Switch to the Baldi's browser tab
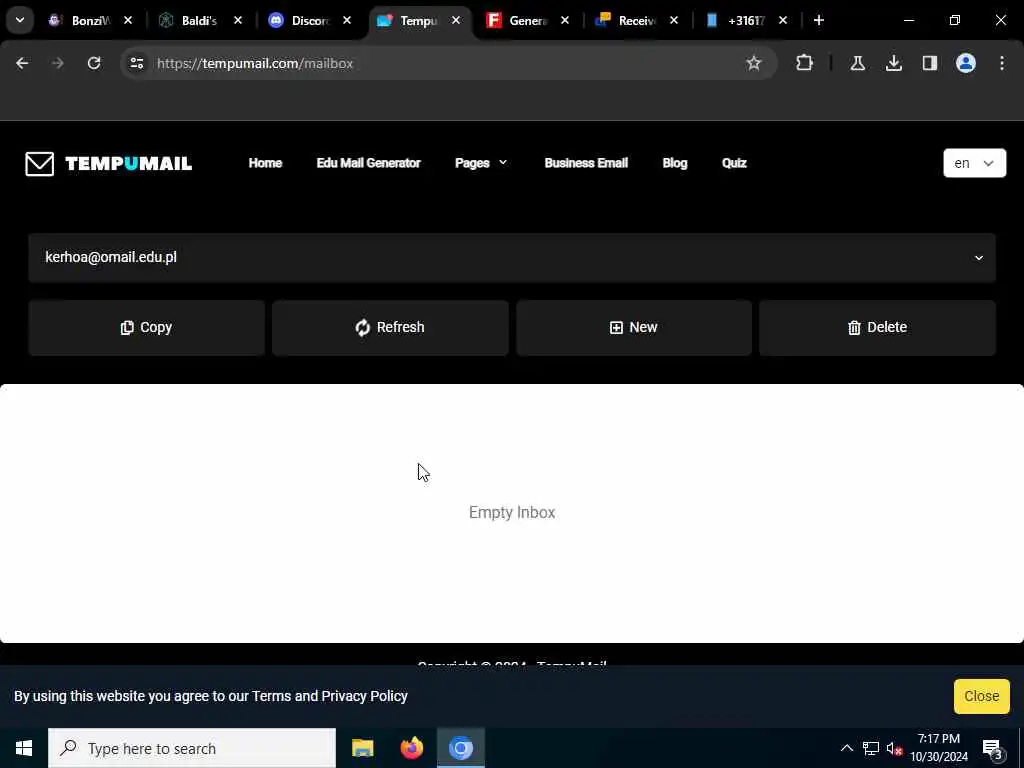 (191, 21)
